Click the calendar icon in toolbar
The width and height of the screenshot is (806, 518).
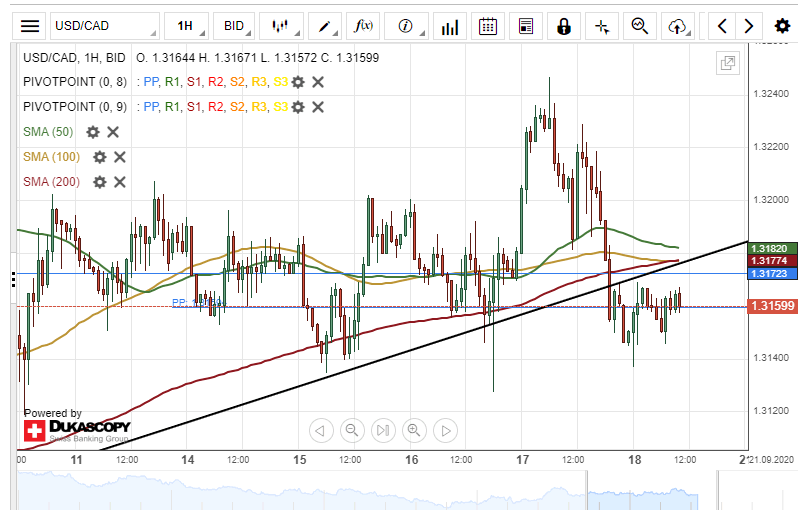pos(487,26)
